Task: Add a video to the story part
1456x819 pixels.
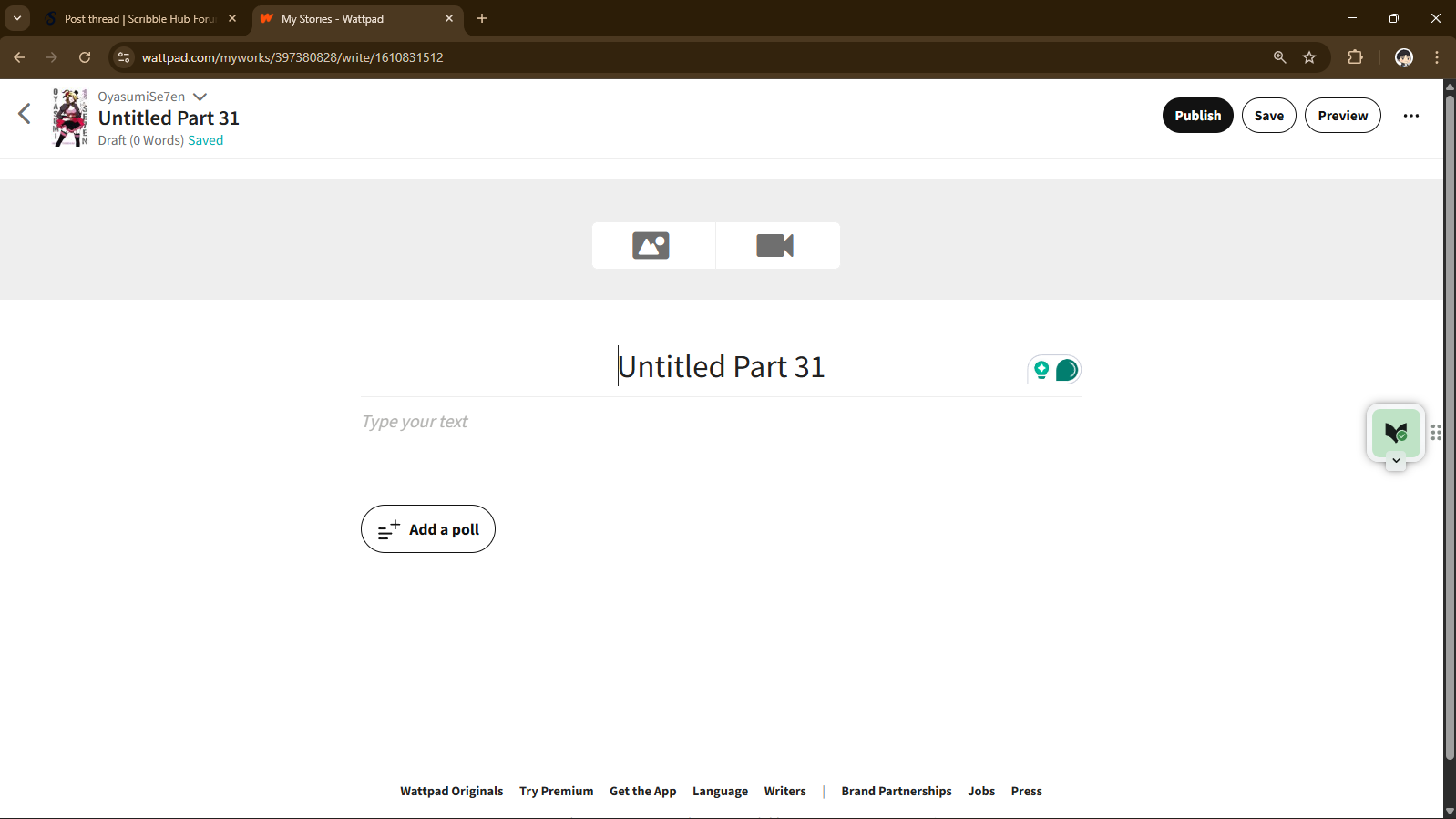Action: pyautogui.click(x=775, y=245)
